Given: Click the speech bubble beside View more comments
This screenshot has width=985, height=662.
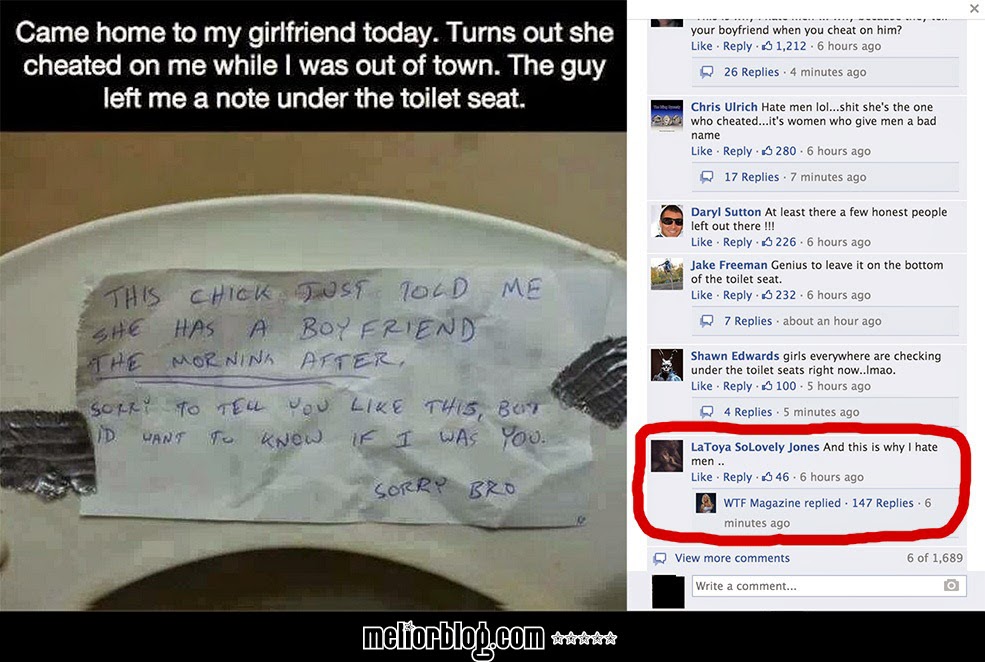Looking at the screenshot, I should (660, 558).
